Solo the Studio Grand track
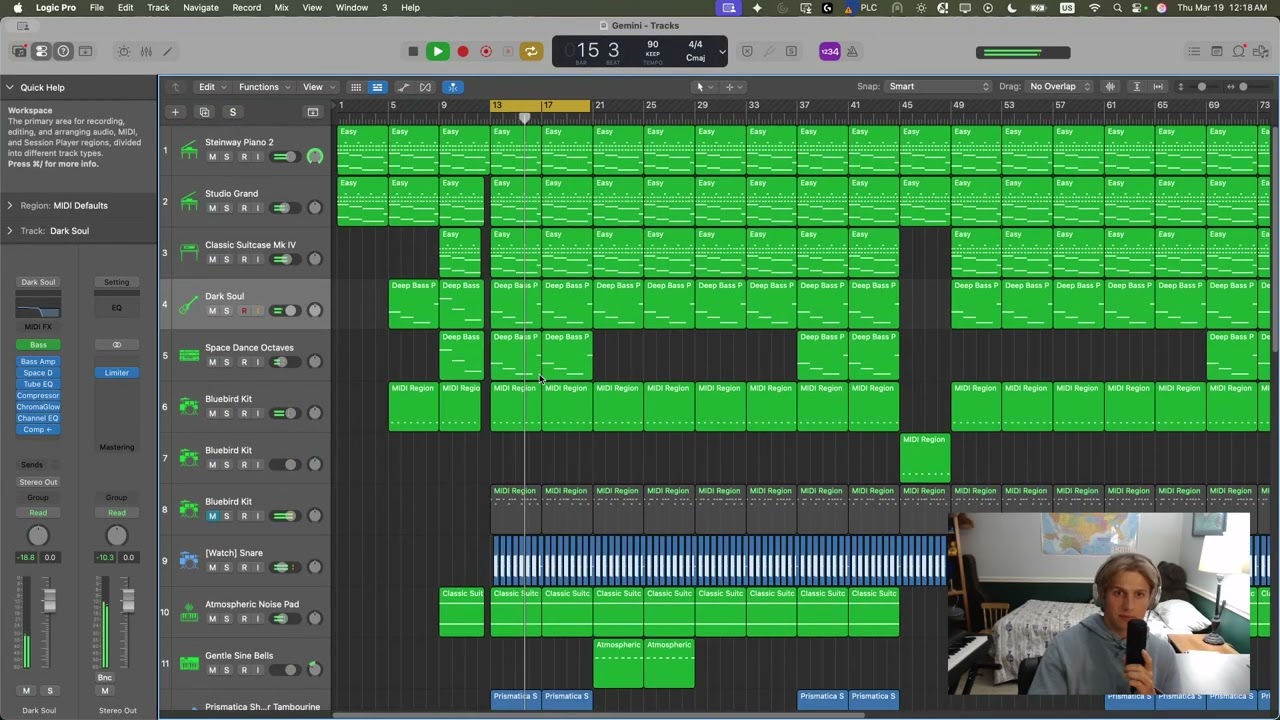Viewport: 1280px width, 720px height. [226, 208]
